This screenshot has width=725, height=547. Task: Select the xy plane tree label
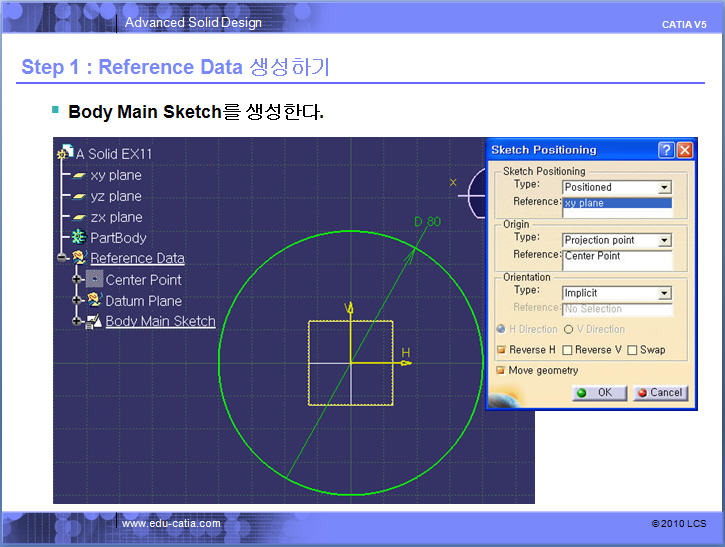(x=116, y=175)
